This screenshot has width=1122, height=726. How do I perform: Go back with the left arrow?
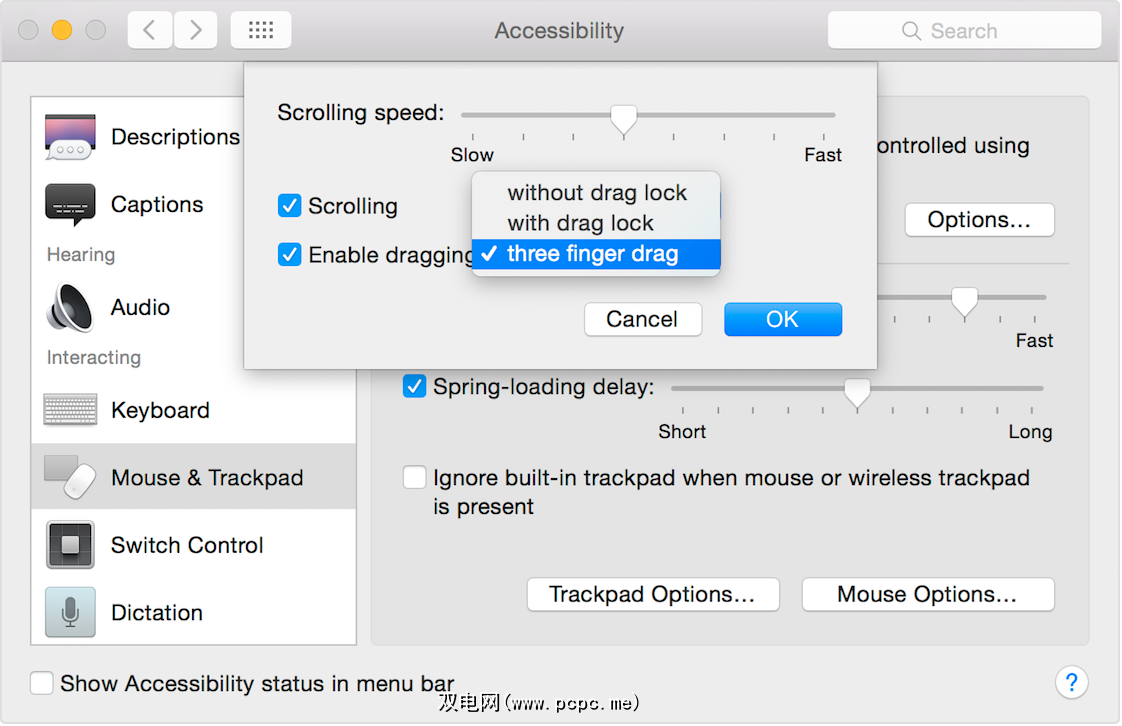tap(150, 31)
